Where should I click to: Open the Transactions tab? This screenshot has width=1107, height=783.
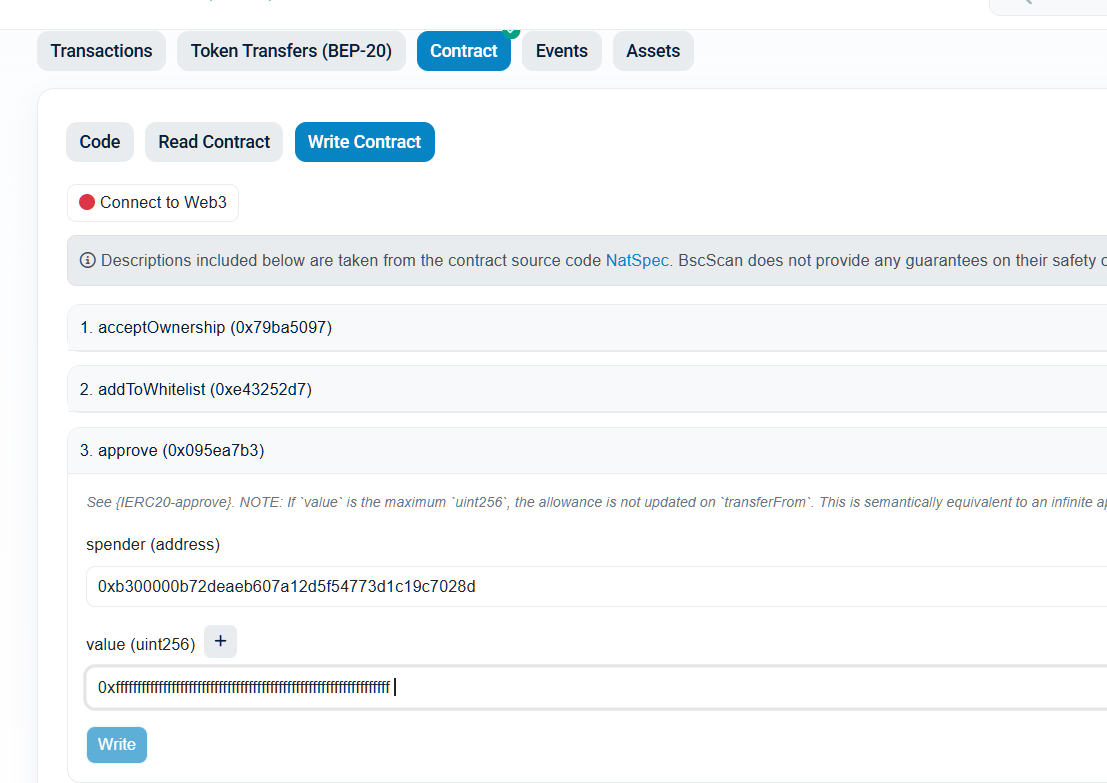(x=101, y=51)
